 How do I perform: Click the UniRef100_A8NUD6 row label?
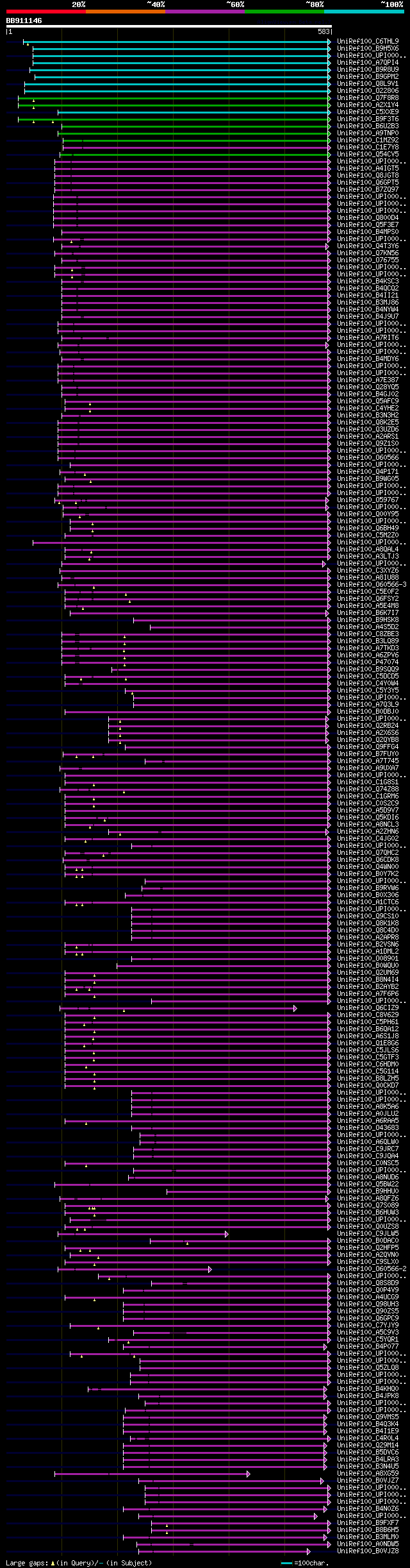(368, 1177)
